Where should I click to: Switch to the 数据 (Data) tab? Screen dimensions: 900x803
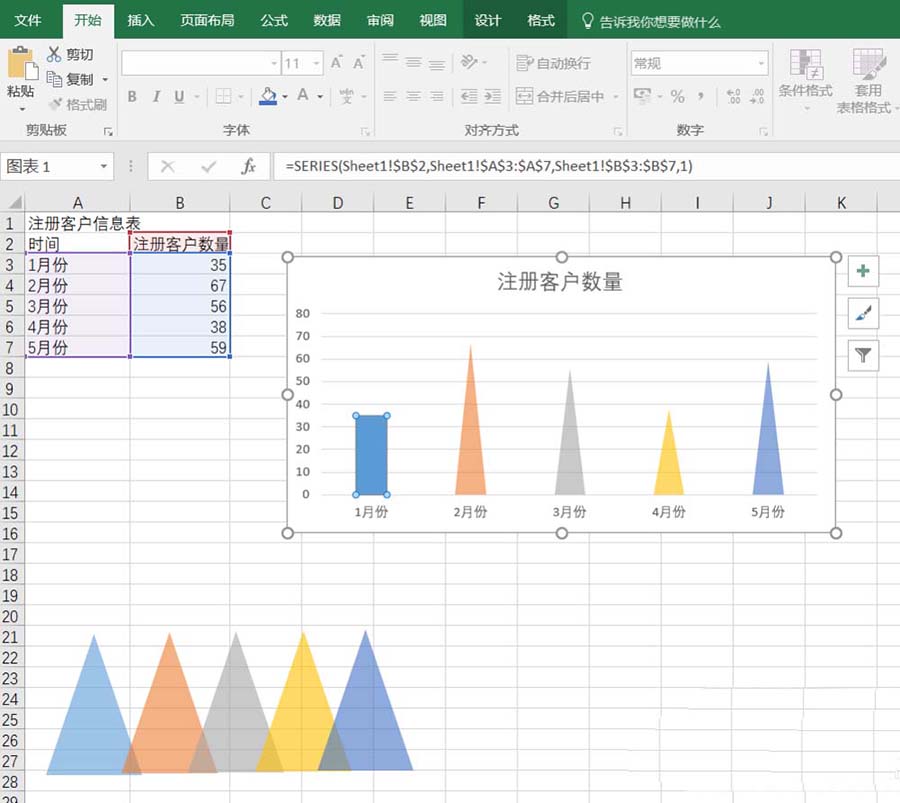(x=327, y=21)
